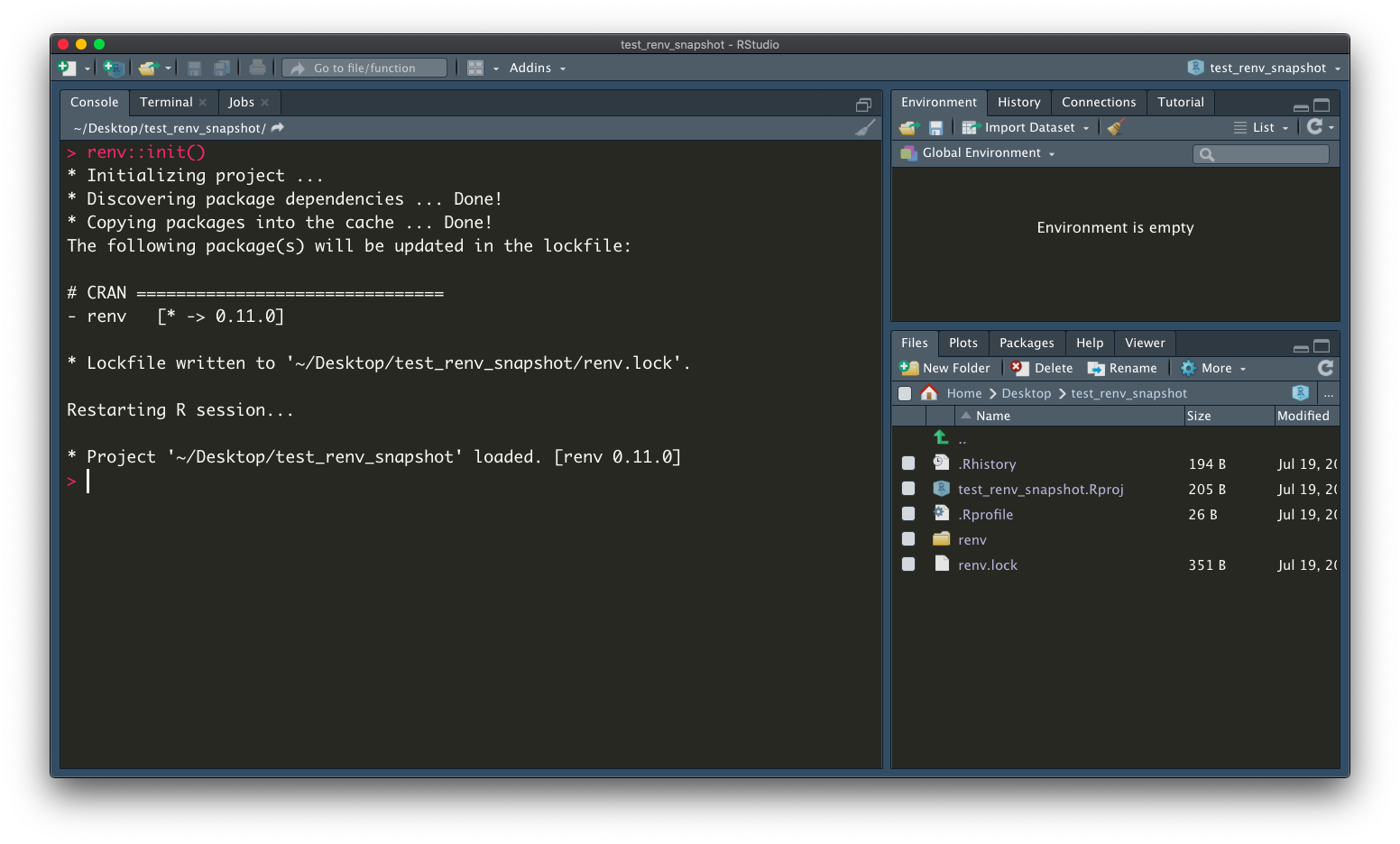Save the workspace in the Environment pane
Image resolution: width=1400 pixels, height=844 pixels.
[935, 128]
